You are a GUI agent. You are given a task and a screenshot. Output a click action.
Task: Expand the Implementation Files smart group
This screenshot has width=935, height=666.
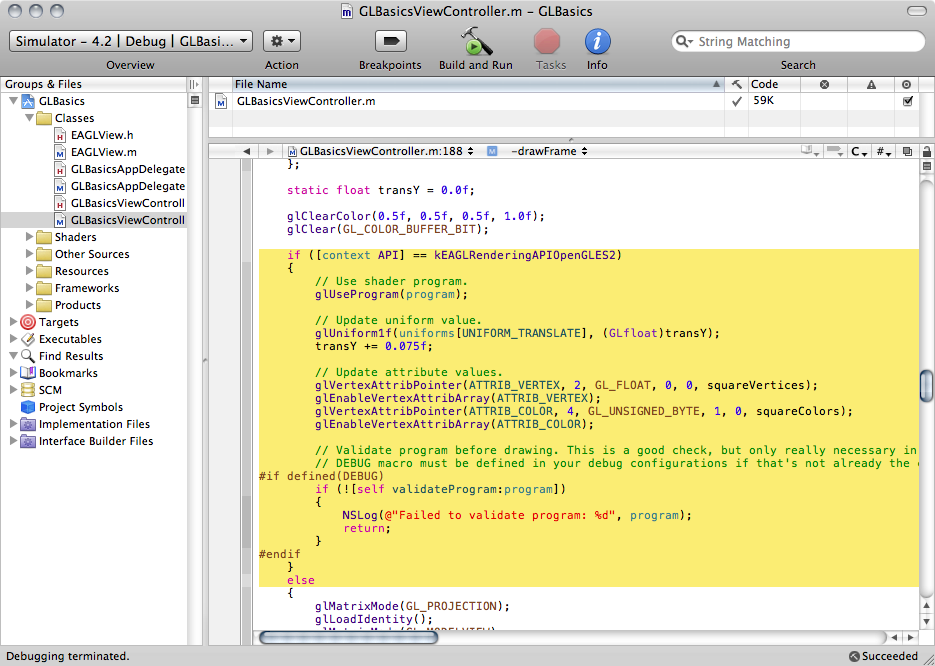pos(13,424)
